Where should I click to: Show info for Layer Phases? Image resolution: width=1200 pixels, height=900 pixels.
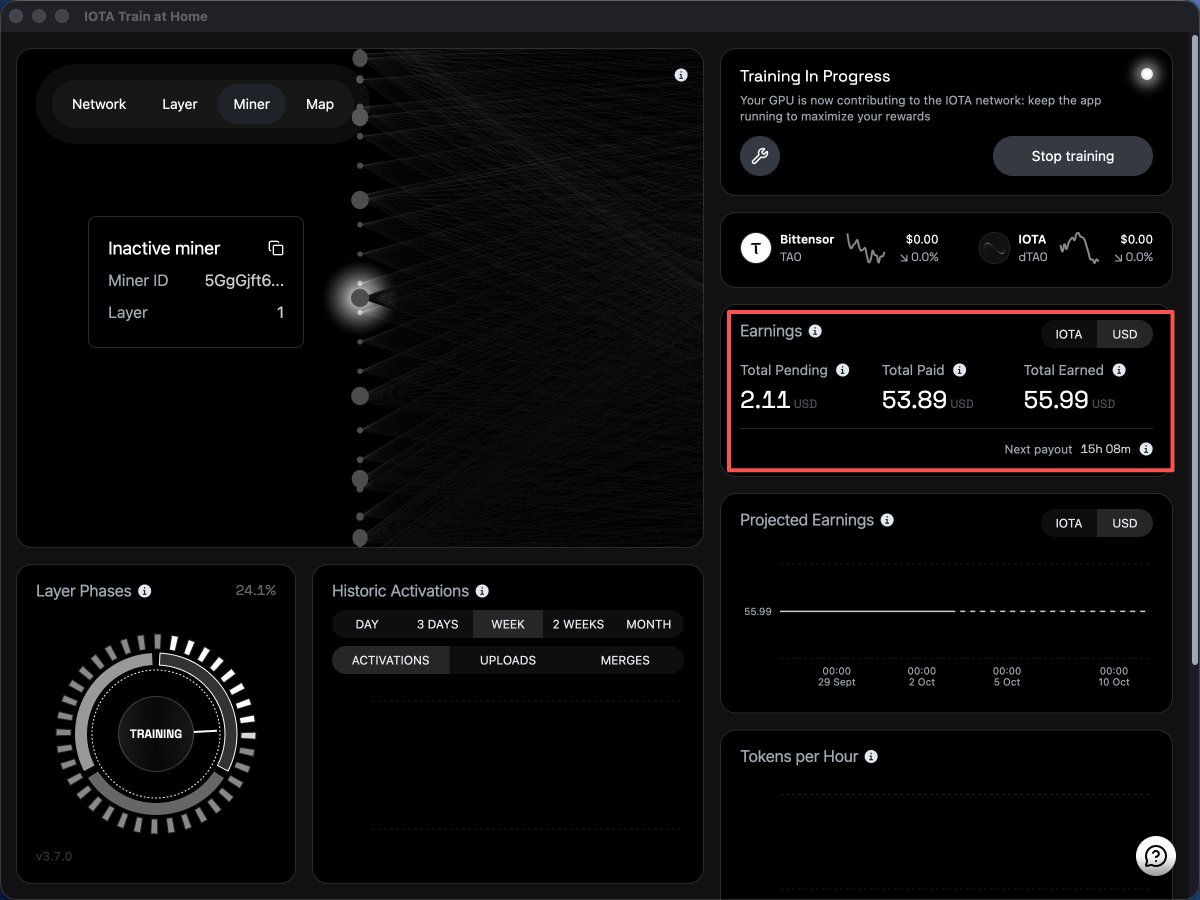click(144, 591)
